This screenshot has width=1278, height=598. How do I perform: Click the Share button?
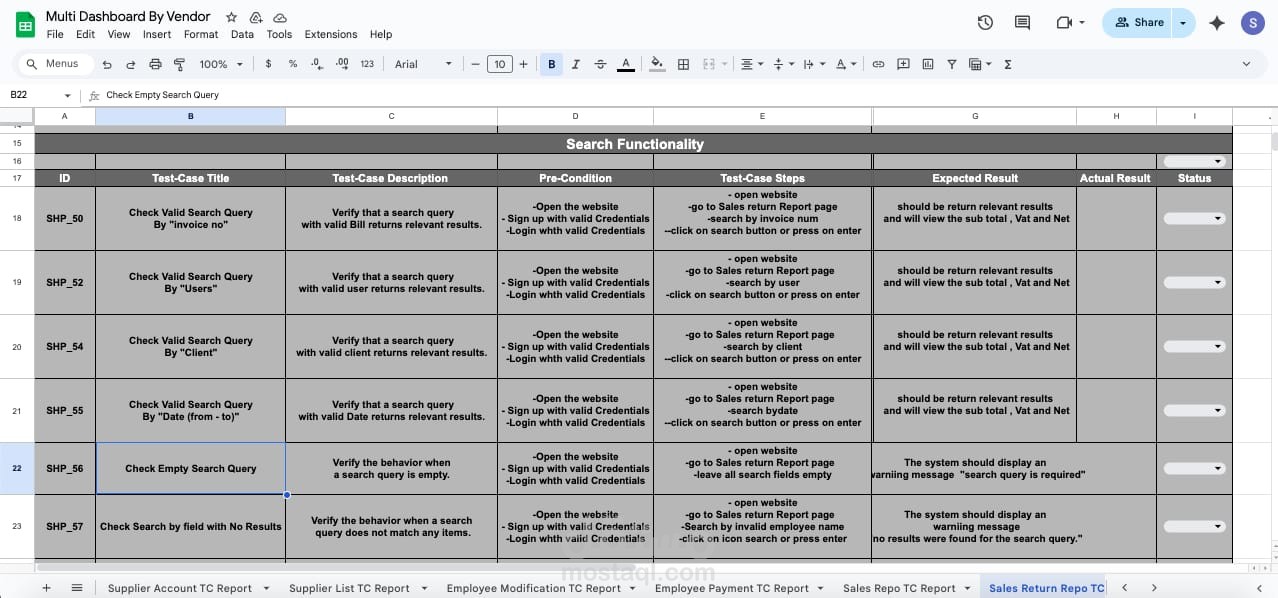point(1139,23)
